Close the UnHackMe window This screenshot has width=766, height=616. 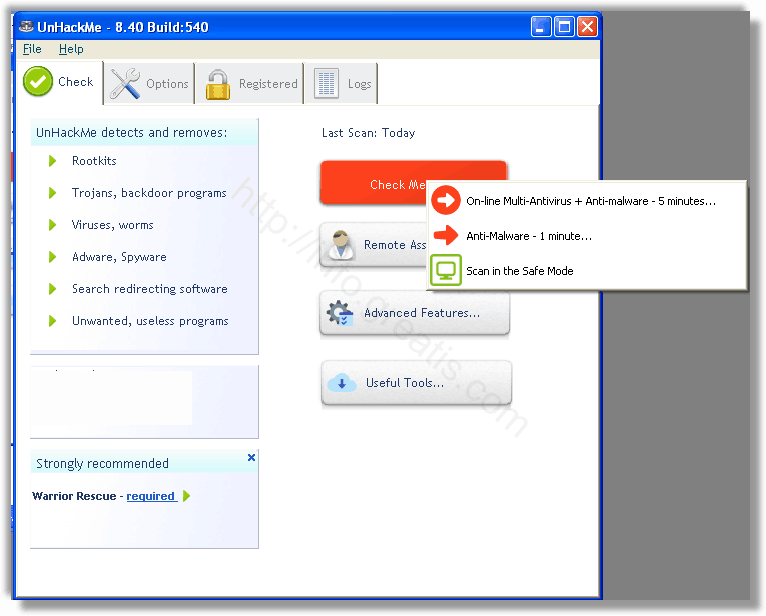pos(587,26)
